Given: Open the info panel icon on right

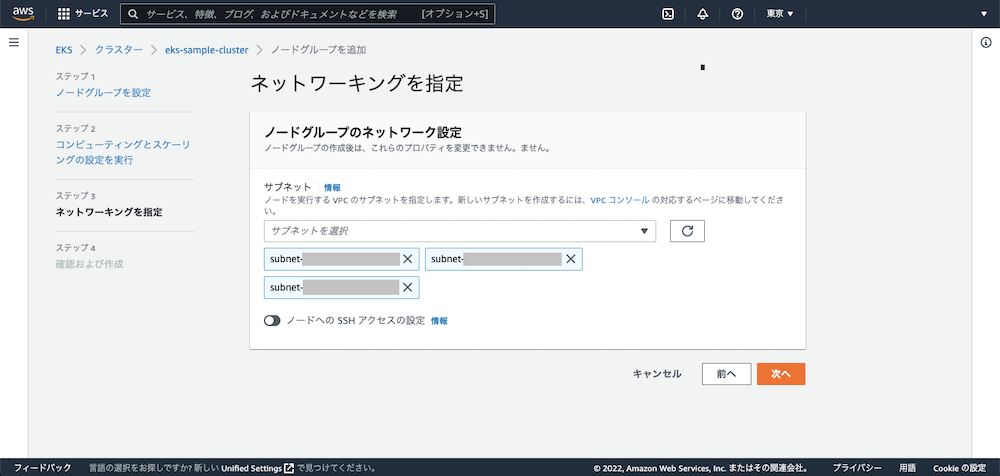Looking at the screenshot, I should click(985, 42).
